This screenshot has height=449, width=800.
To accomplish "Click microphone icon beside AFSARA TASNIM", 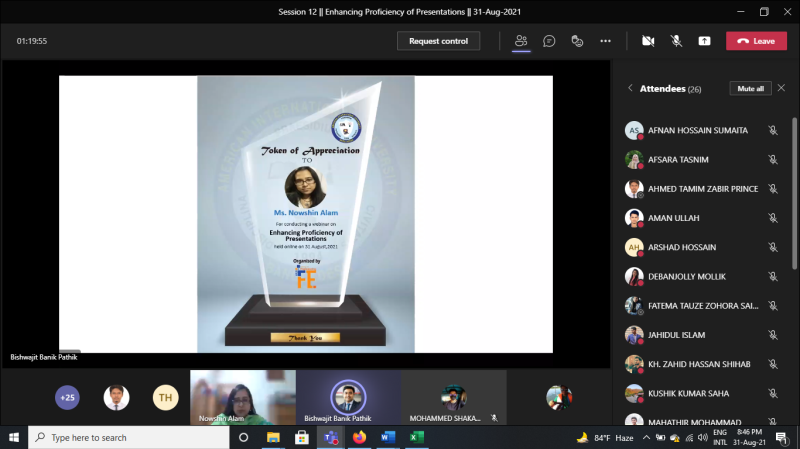I will [773, 159].
